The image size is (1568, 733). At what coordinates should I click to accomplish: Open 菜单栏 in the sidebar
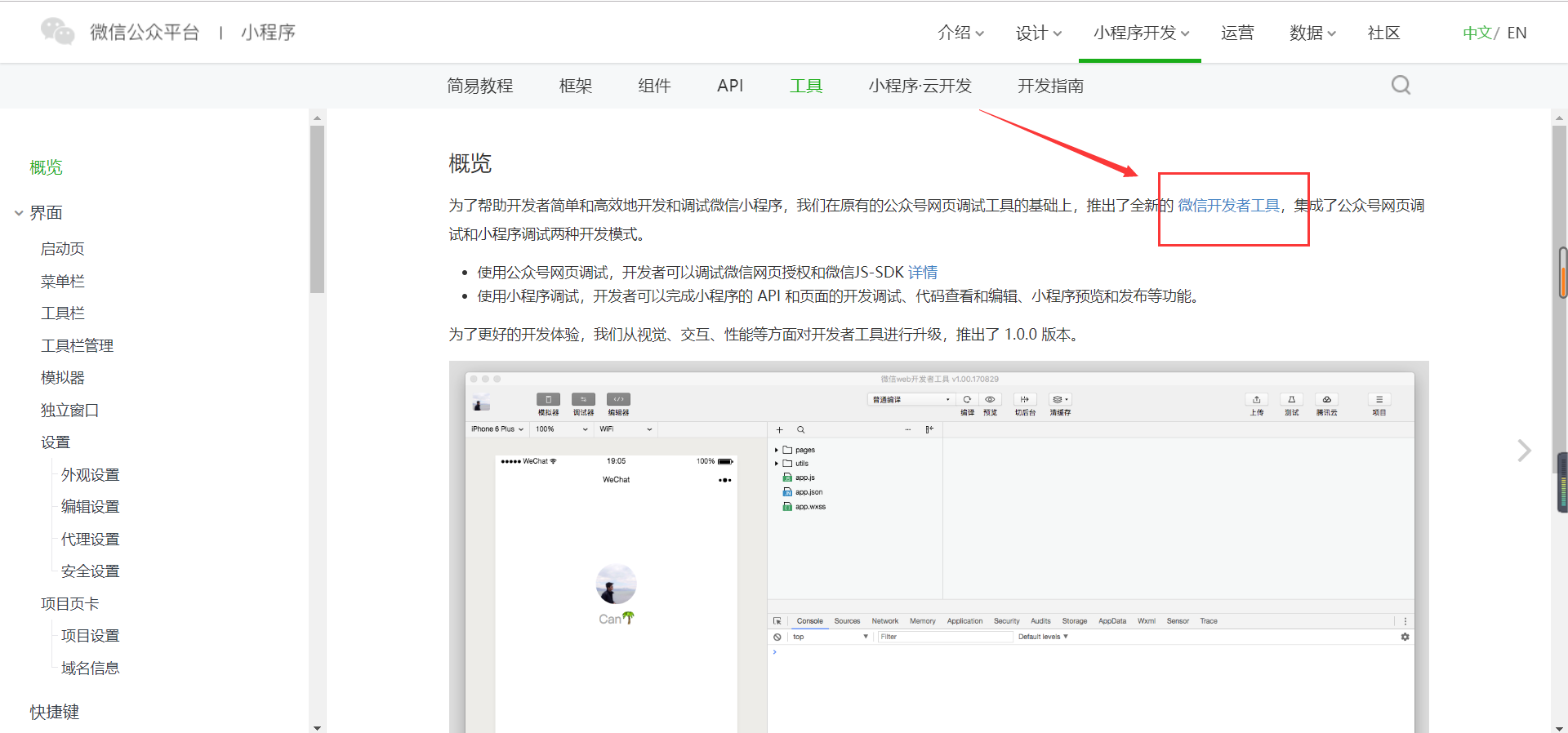(x=63, y=282)
